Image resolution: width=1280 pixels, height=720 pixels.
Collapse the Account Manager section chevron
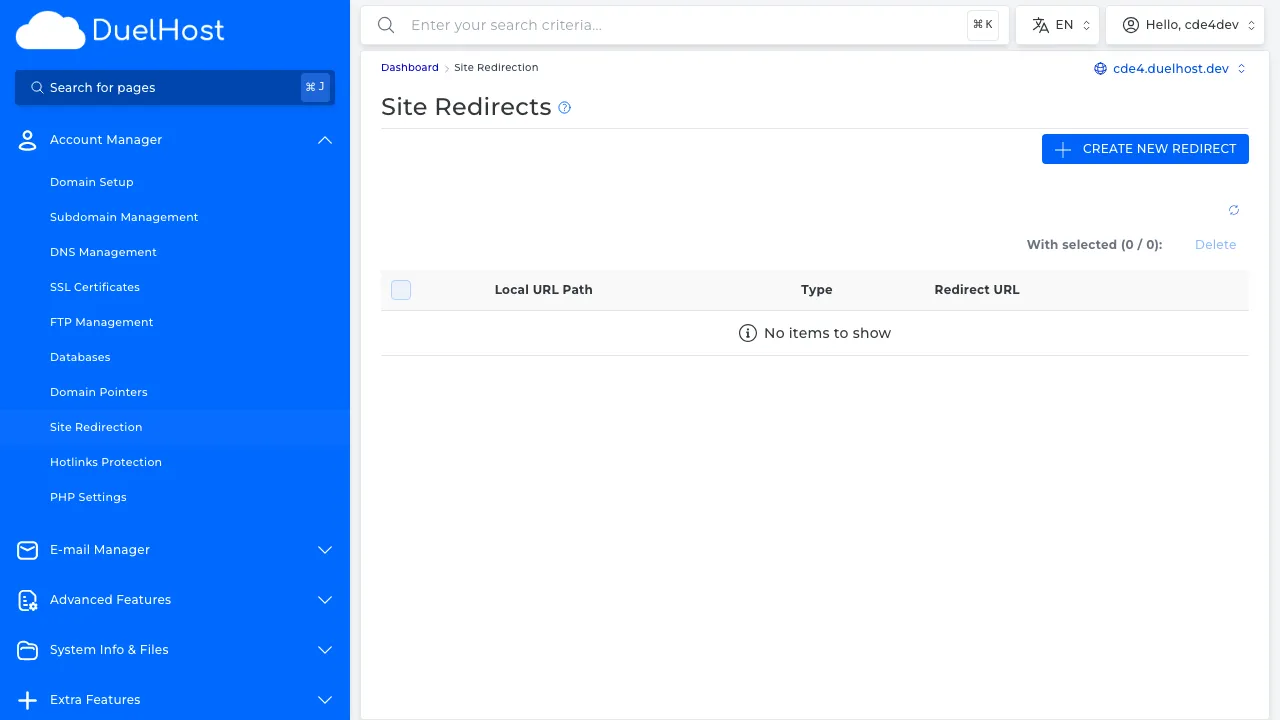[325, 140]
